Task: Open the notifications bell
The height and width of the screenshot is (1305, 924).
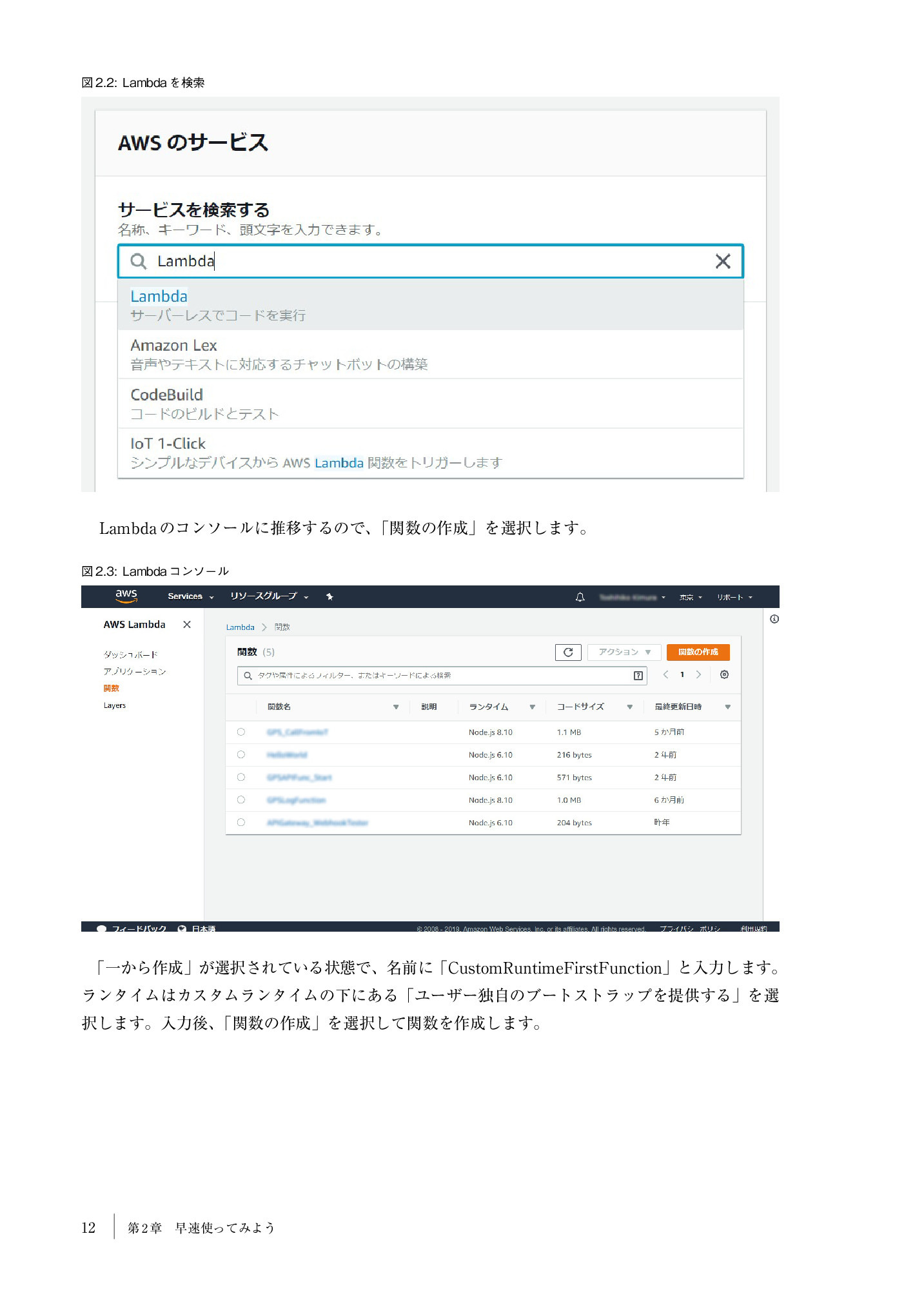Action: click(580, 597)
